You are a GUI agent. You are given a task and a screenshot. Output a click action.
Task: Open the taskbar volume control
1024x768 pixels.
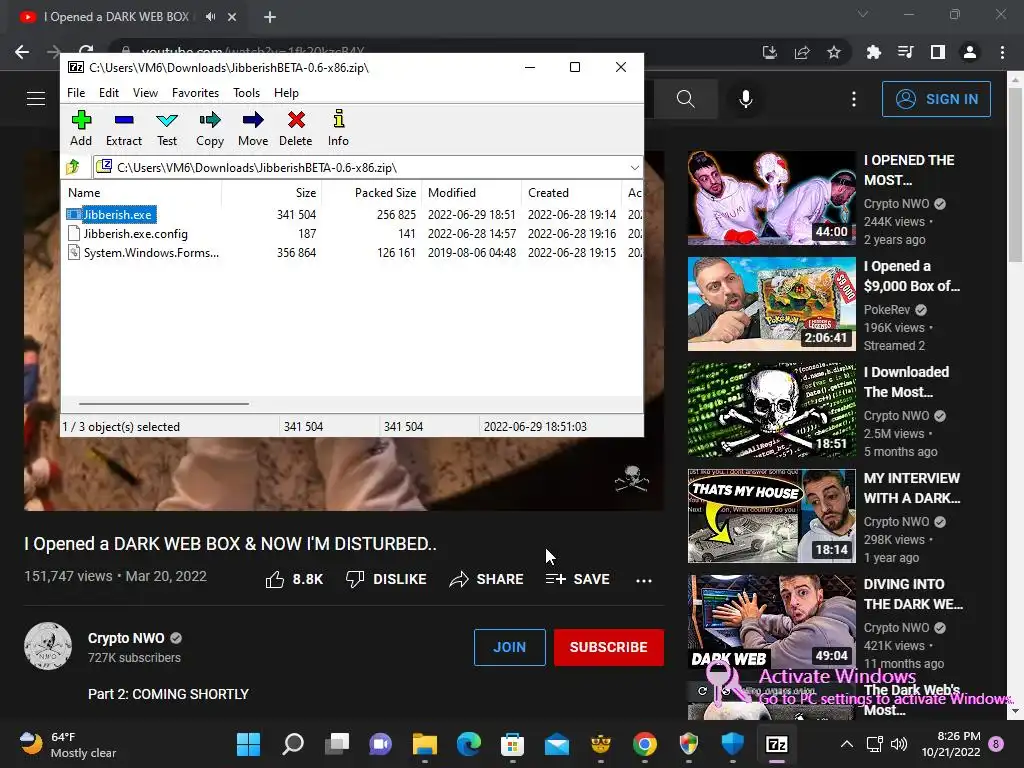pos(899,744)
